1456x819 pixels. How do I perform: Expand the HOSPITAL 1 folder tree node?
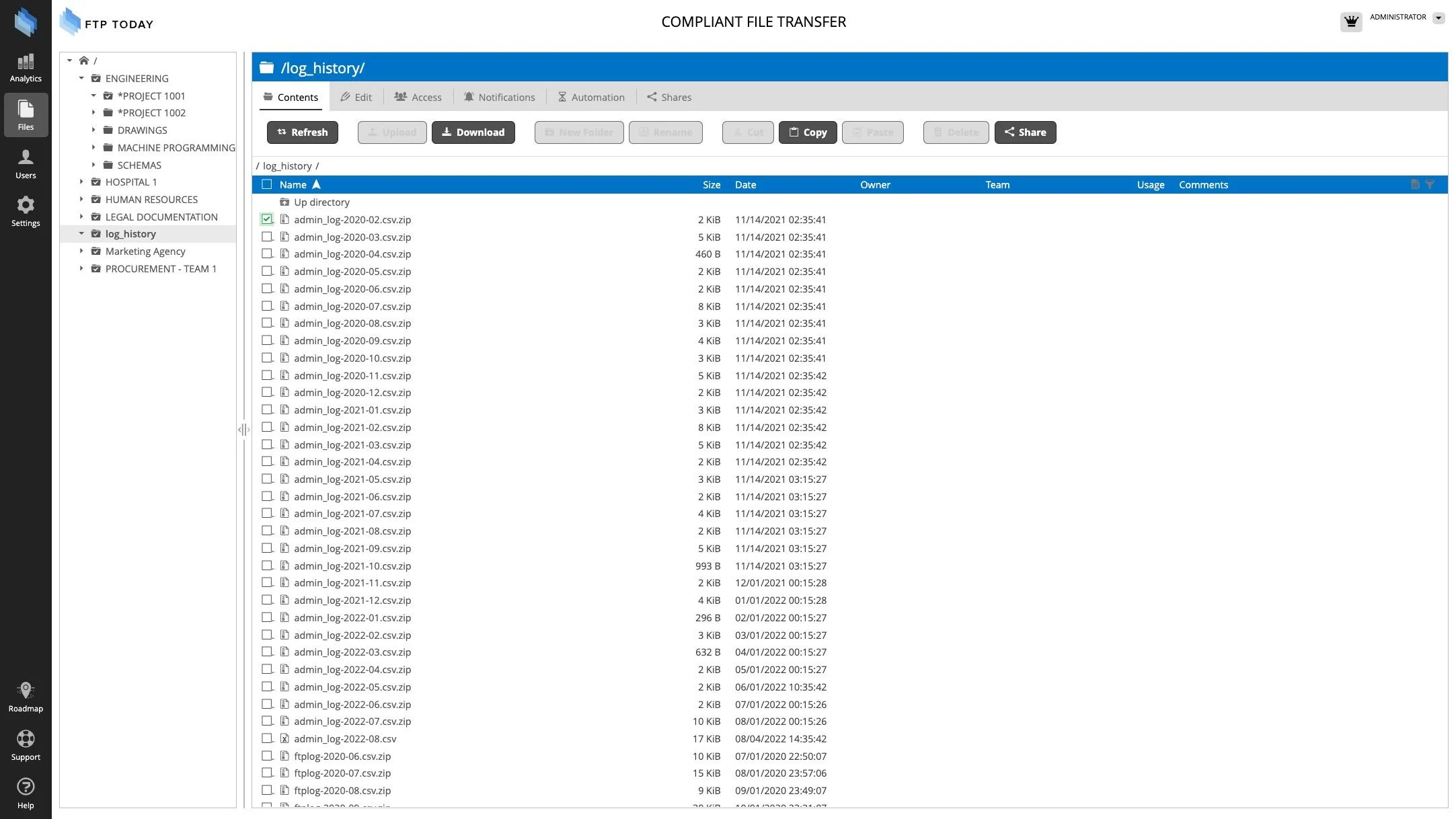coord(81,182)
